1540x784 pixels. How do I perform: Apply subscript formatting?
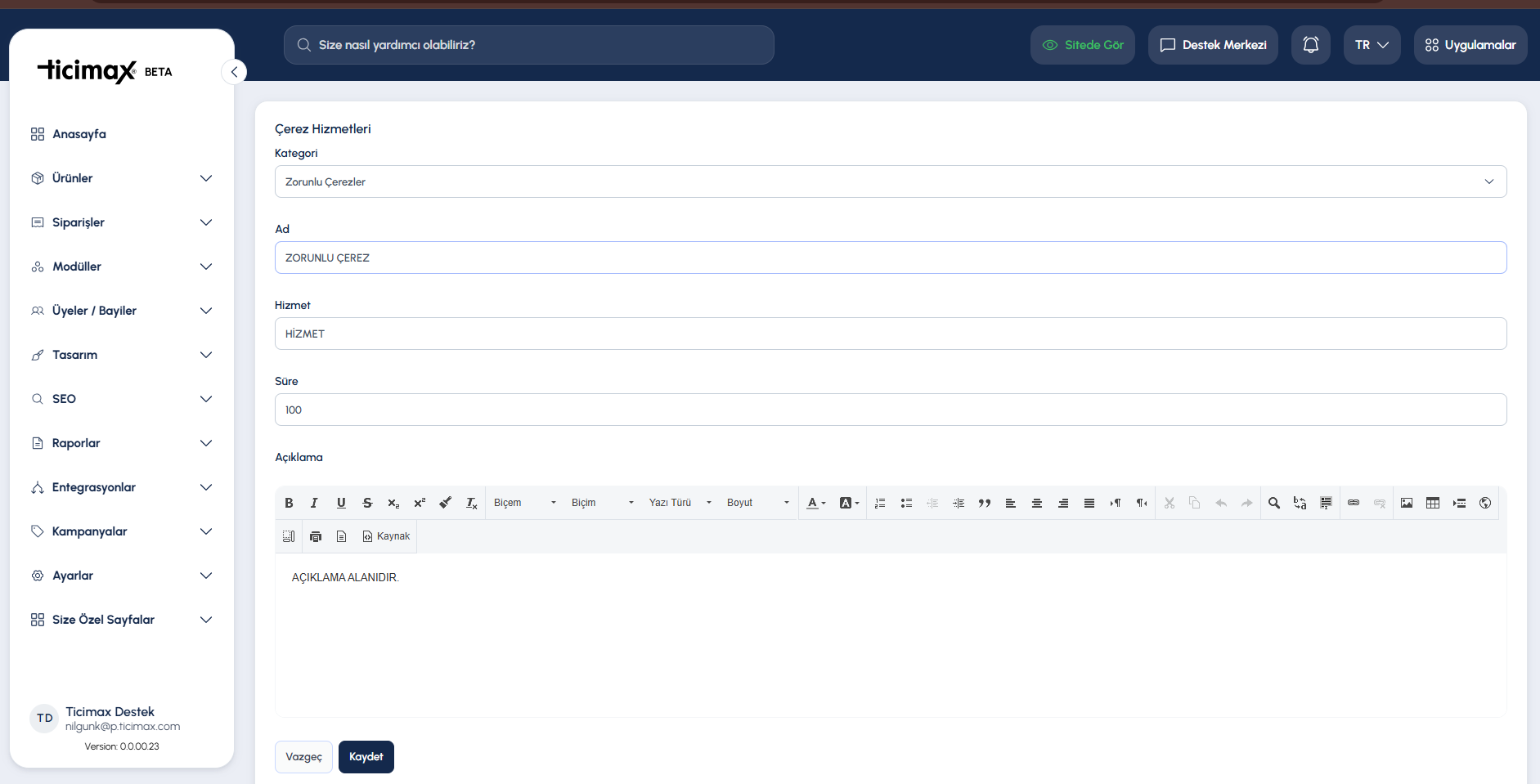(393, 503)
